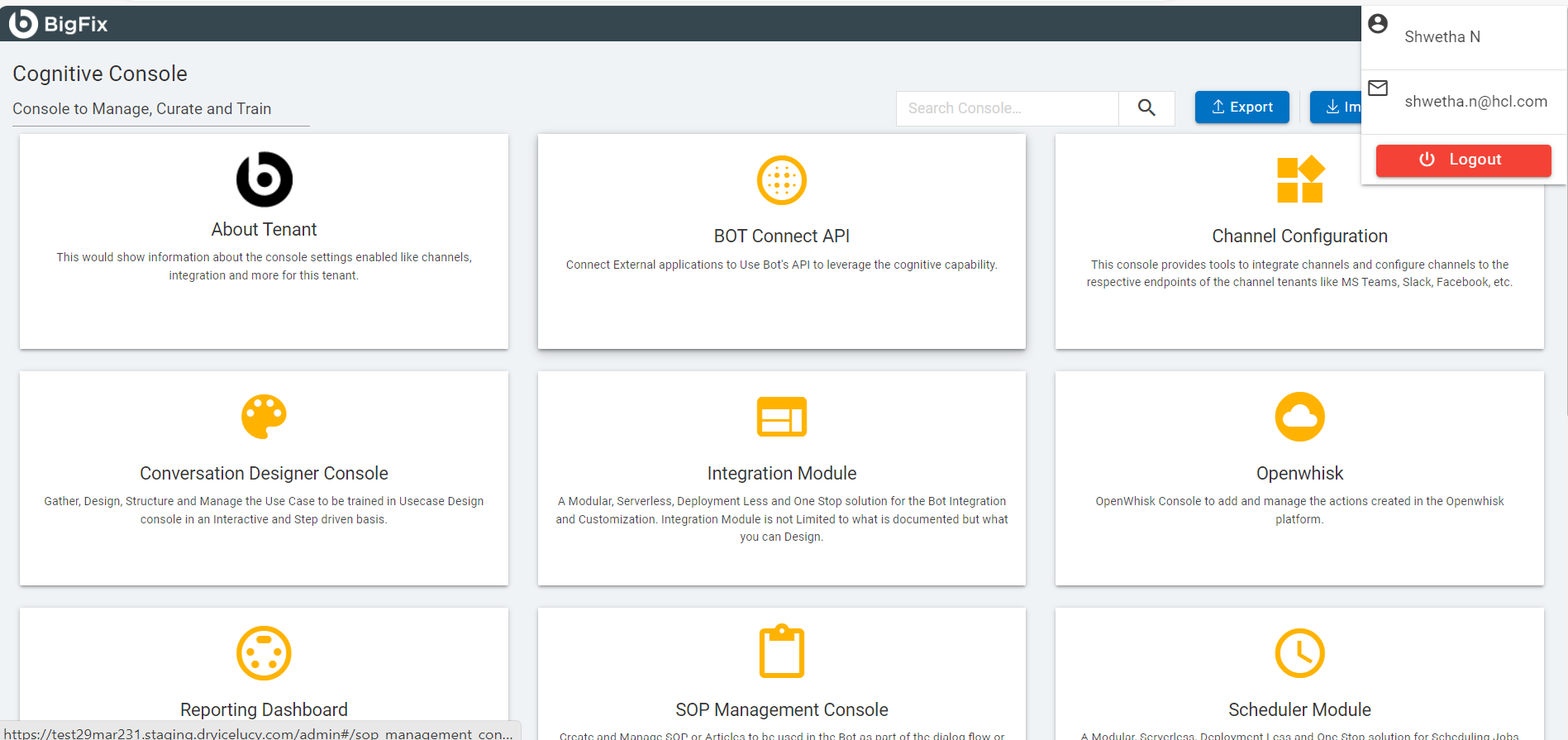This screenshot has height=740, width=1568.
Task: Click the BOT Connect API dotted circle icon
Action: tap(782, 179)
